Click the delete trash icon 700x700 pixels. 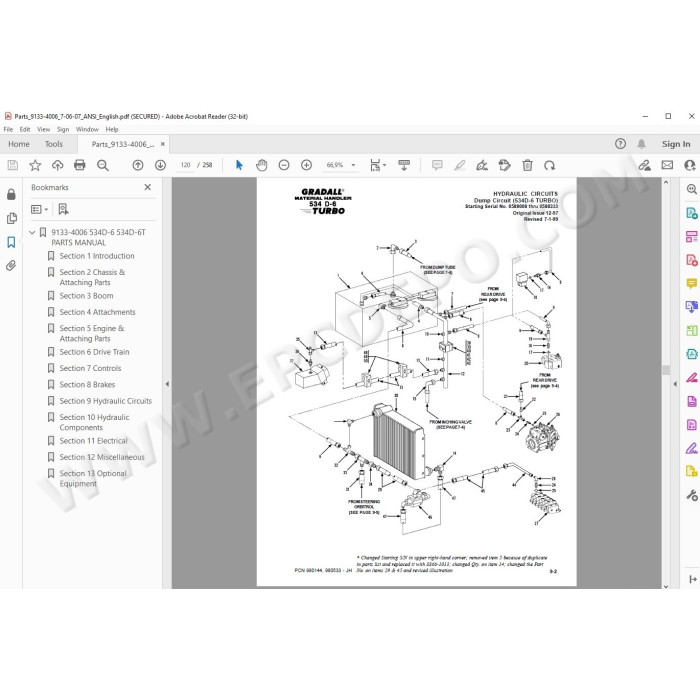click(527, 165)
